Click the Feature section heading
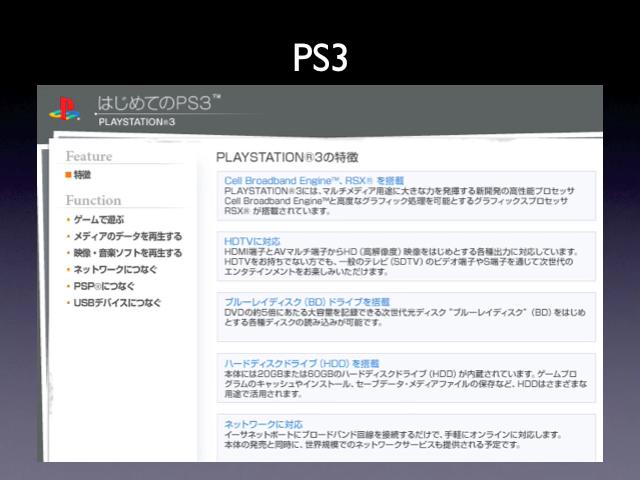640x480 pixels. 89,156
